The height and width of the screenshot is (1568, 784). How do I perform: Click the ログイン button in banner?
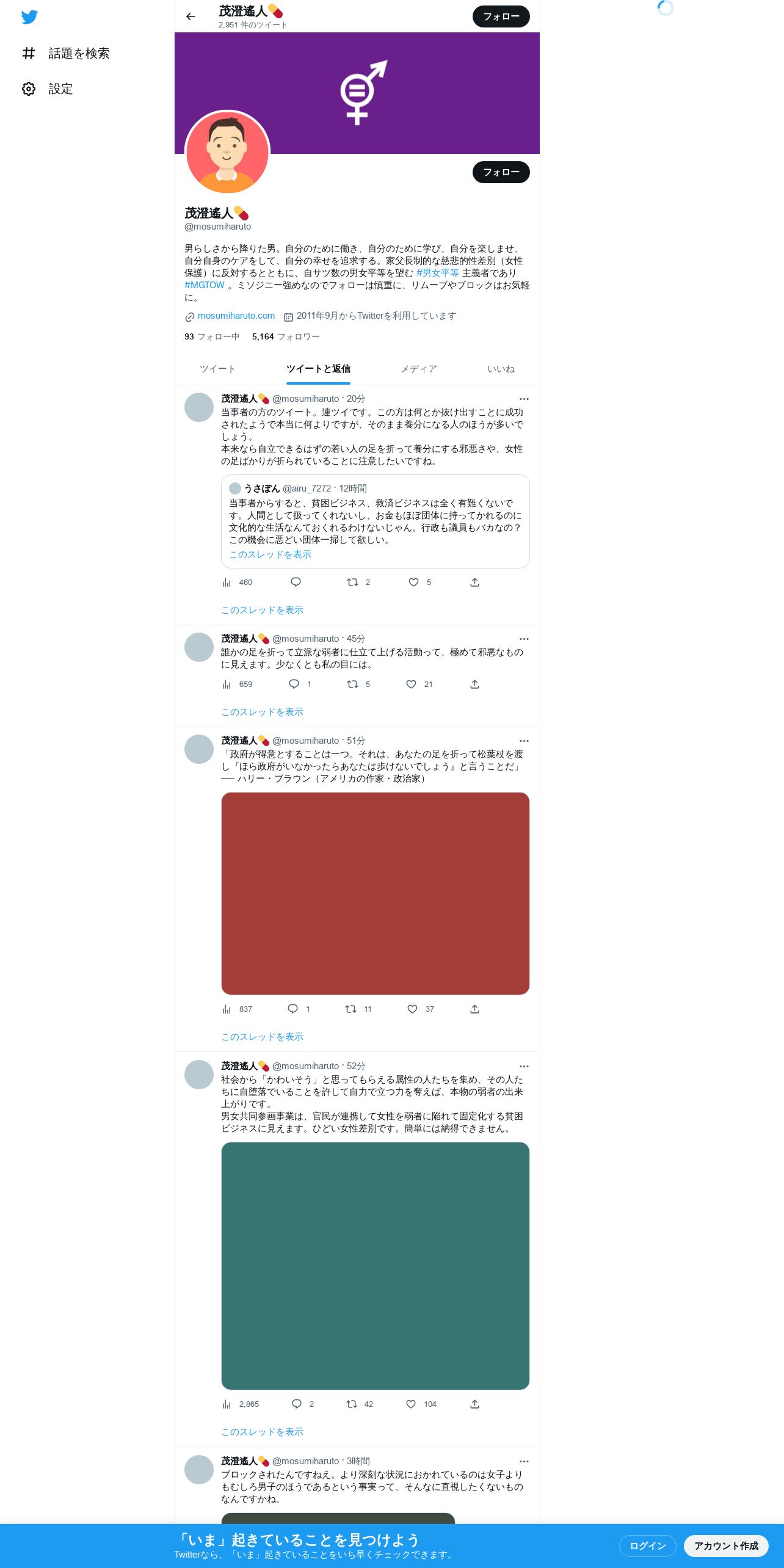(648, 1546)
